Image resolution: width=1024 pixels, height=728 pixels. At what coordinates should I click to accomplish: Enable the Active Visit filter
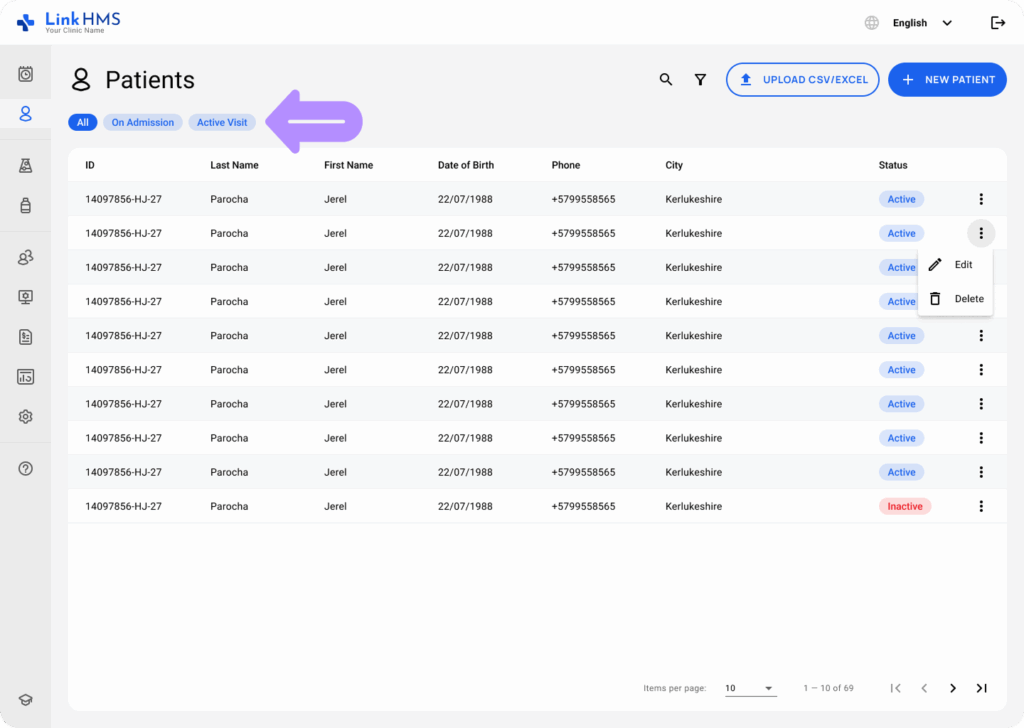pyautogui.click(x=222, y=121)
